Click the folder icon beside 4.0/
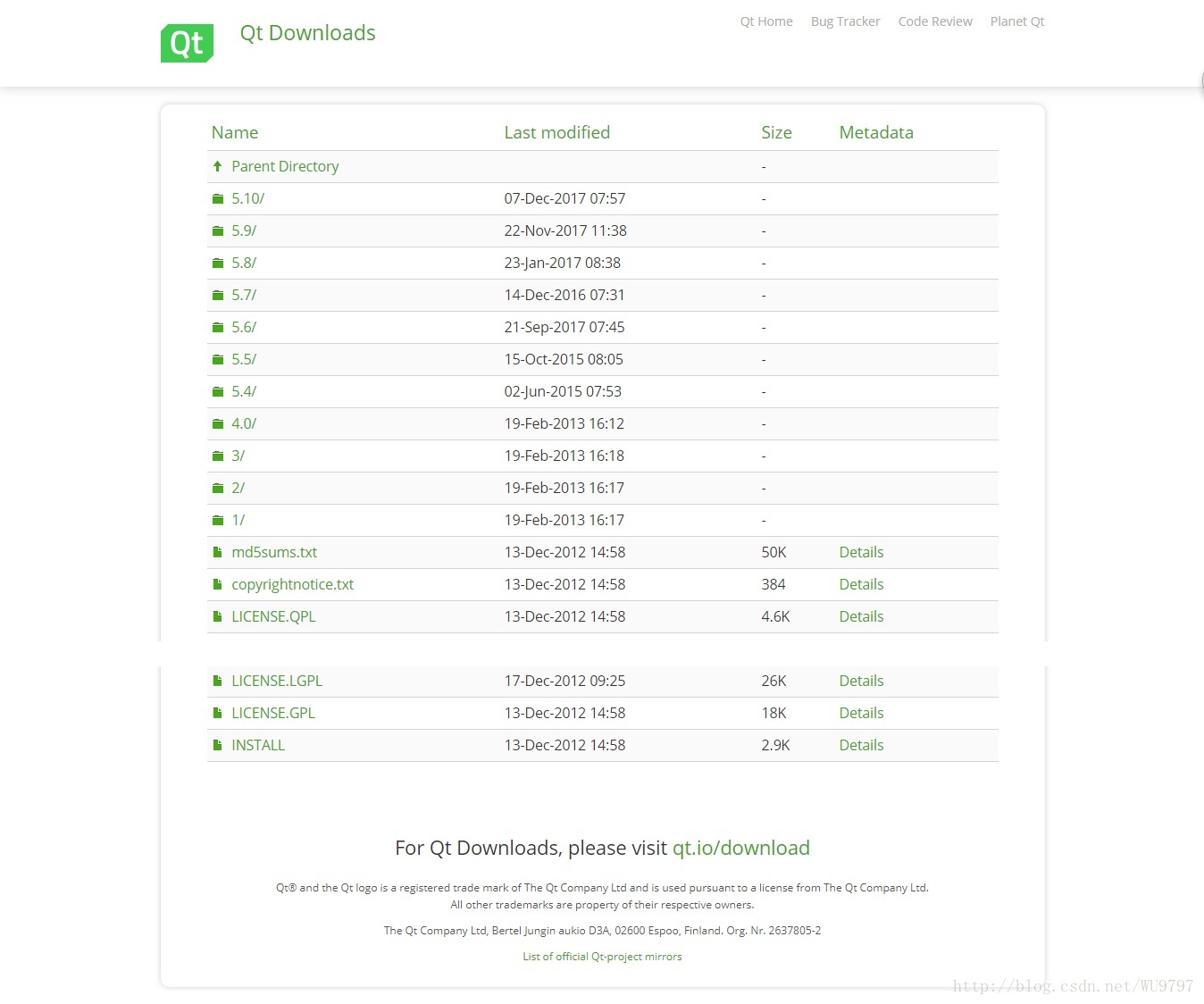Image resolution: width=1204 pixels, height=1004 pixels. [x=217, y=423]
